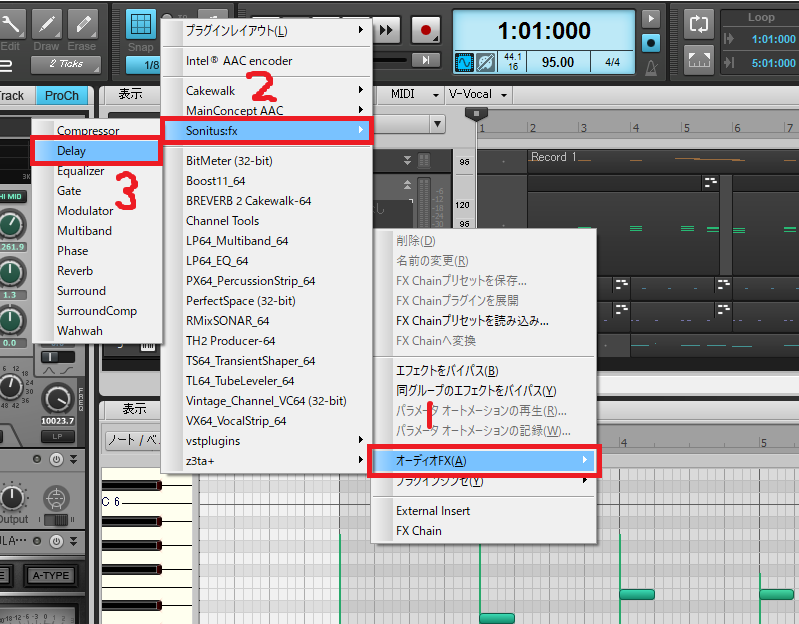Toggle the LP filter button
Image resolution: width=799 pixels, height=624 pixels.
57,436
